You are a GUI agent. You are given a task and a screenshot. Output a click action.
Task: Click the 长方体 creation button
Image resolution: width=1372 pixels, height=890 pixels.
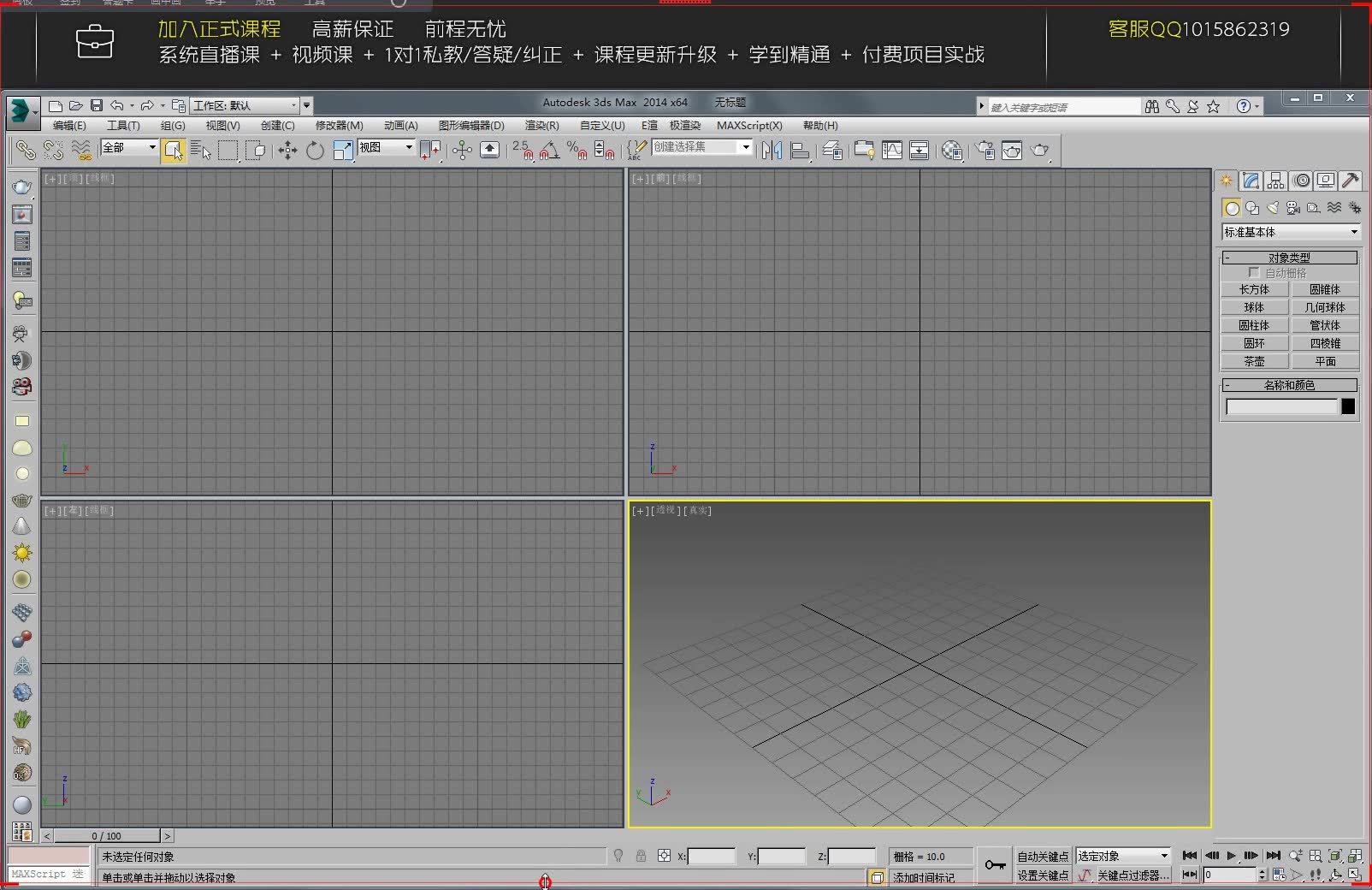coord(1254,289)
